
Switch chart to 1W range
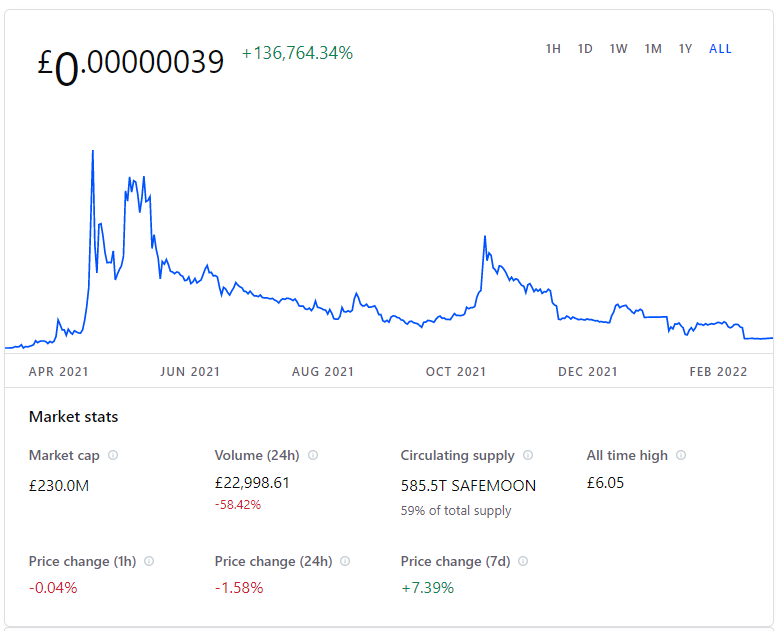pos(618,49)
